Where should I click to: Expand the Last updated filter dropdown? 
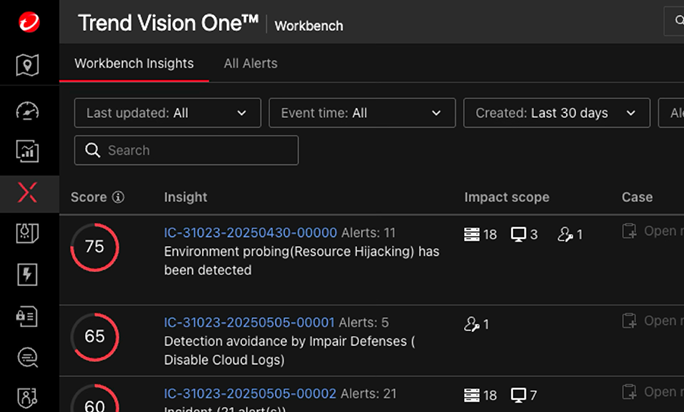167,113
